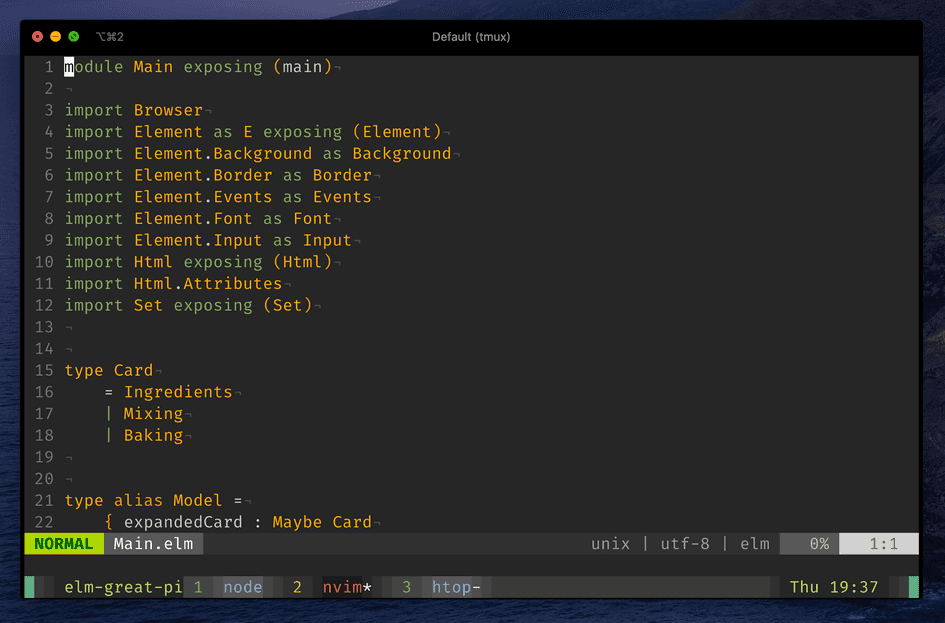Click the Main.elm filename in the statusline
The height and width of the screenshot is (623, 945).
pyautogui.click(x=153, y=544)
